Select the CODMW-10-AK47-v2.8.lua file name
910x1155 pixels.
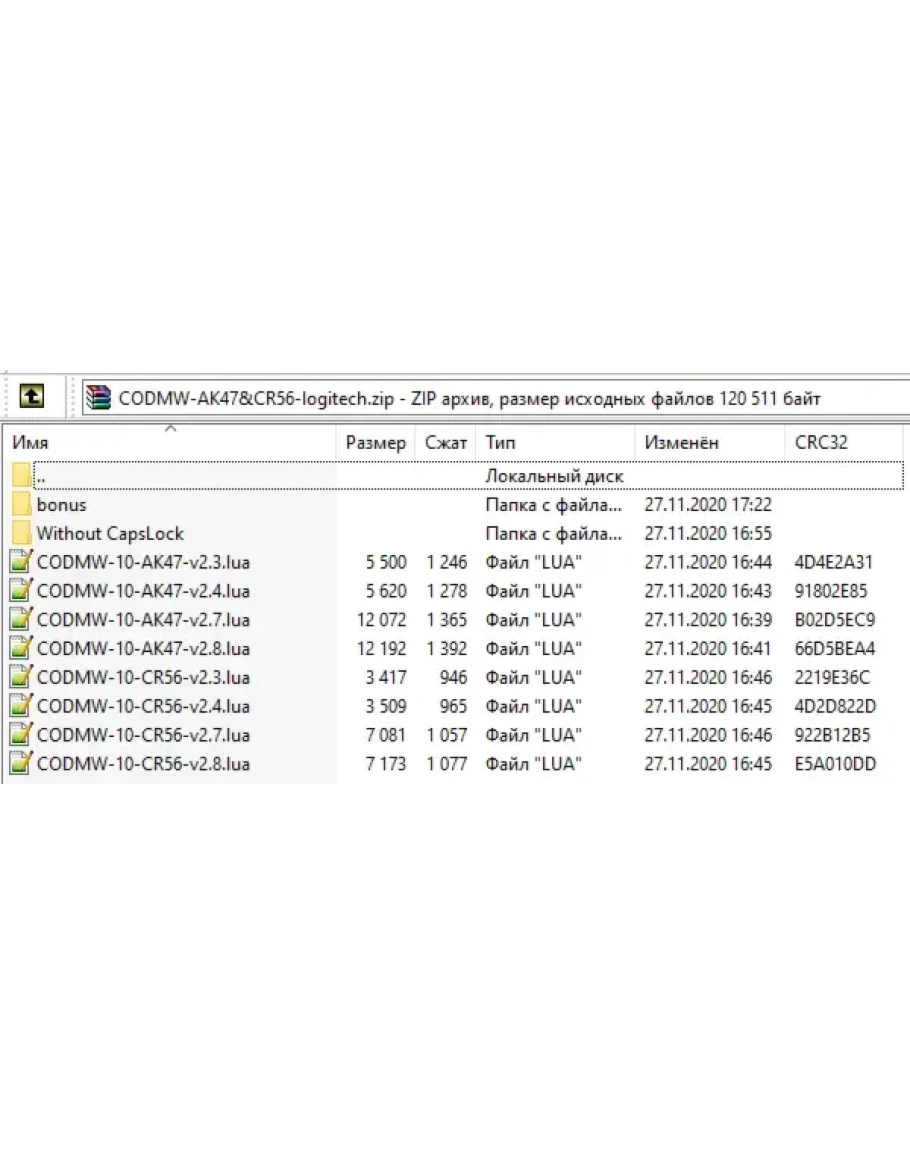[x=143, y=649]
